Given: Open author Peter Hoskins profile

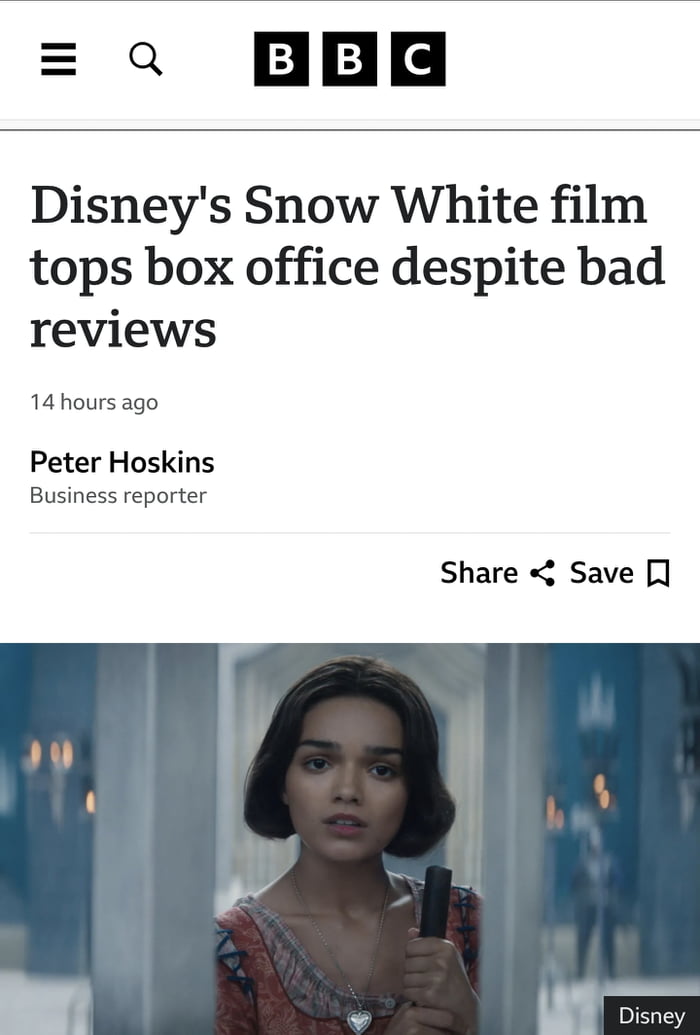Looking at the screenshot, I should pyautogui.click(x=122, y=462).
